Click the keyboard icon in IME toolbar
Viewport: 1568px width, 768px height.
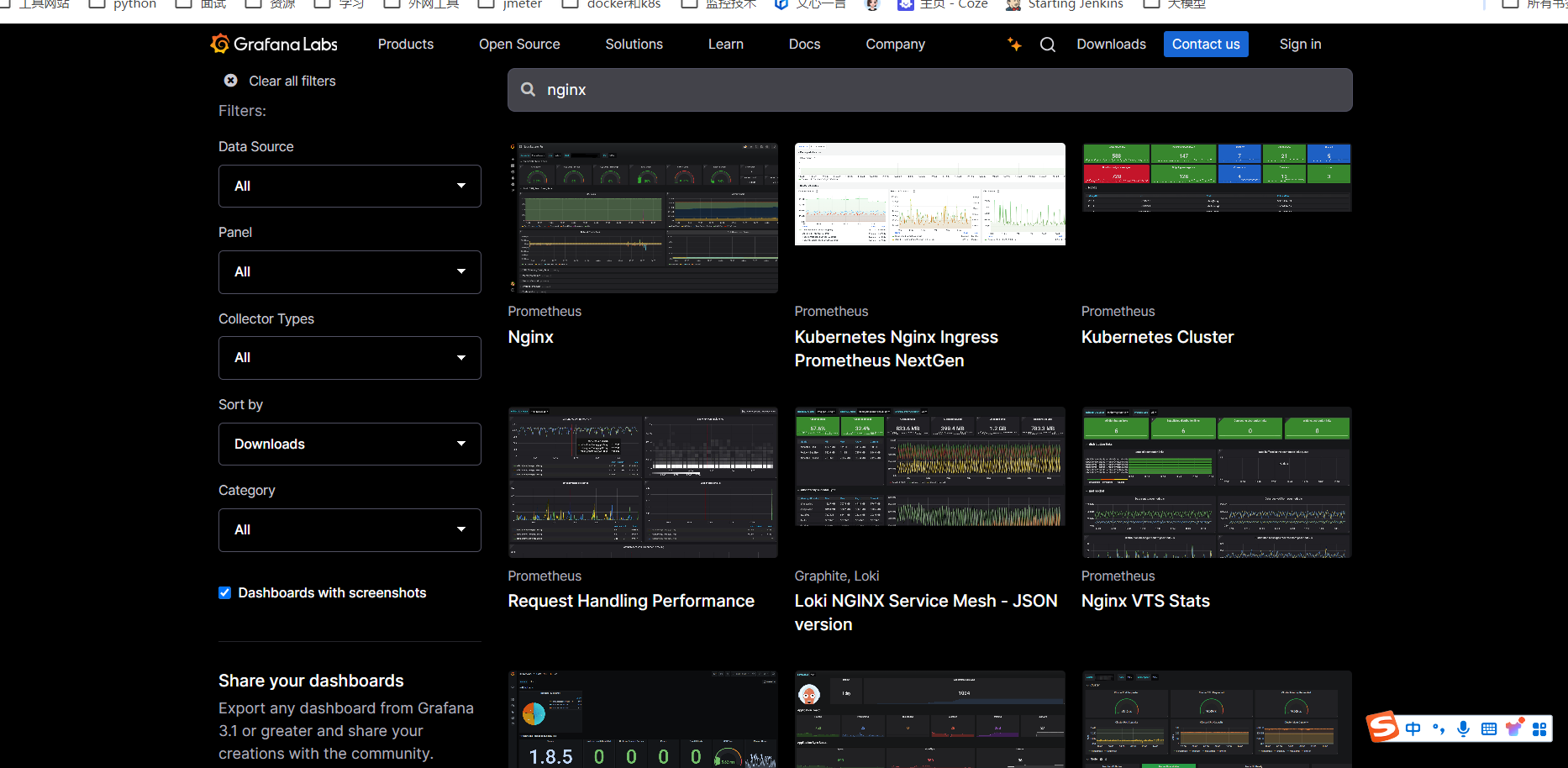click(1488, 729)
